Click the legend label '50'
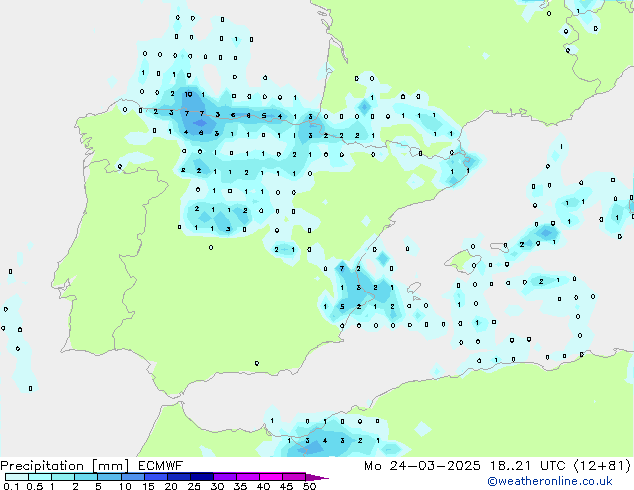 [310, 486]
